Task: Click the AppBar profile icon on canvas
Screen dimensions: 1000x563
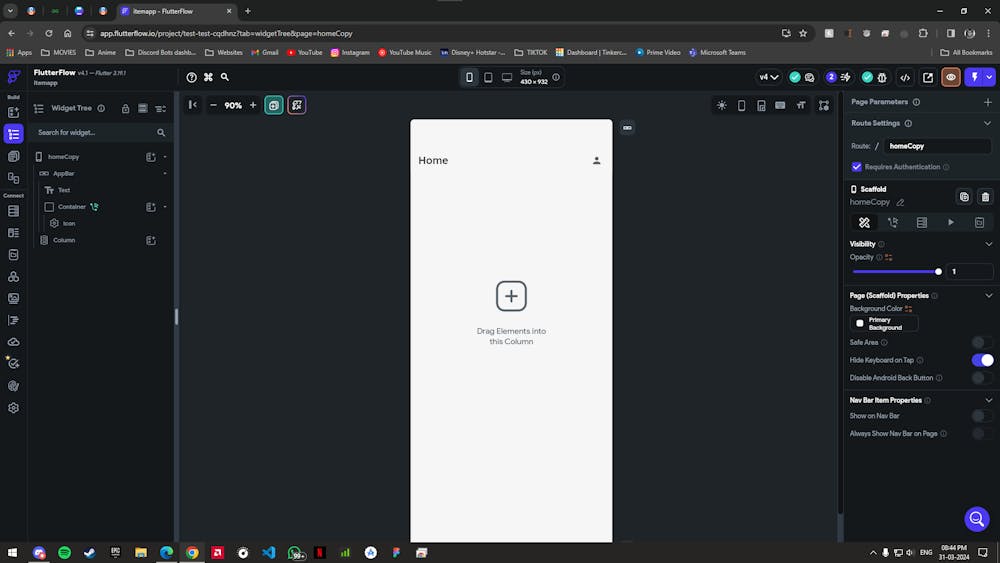Action: [x=596, y=161]
